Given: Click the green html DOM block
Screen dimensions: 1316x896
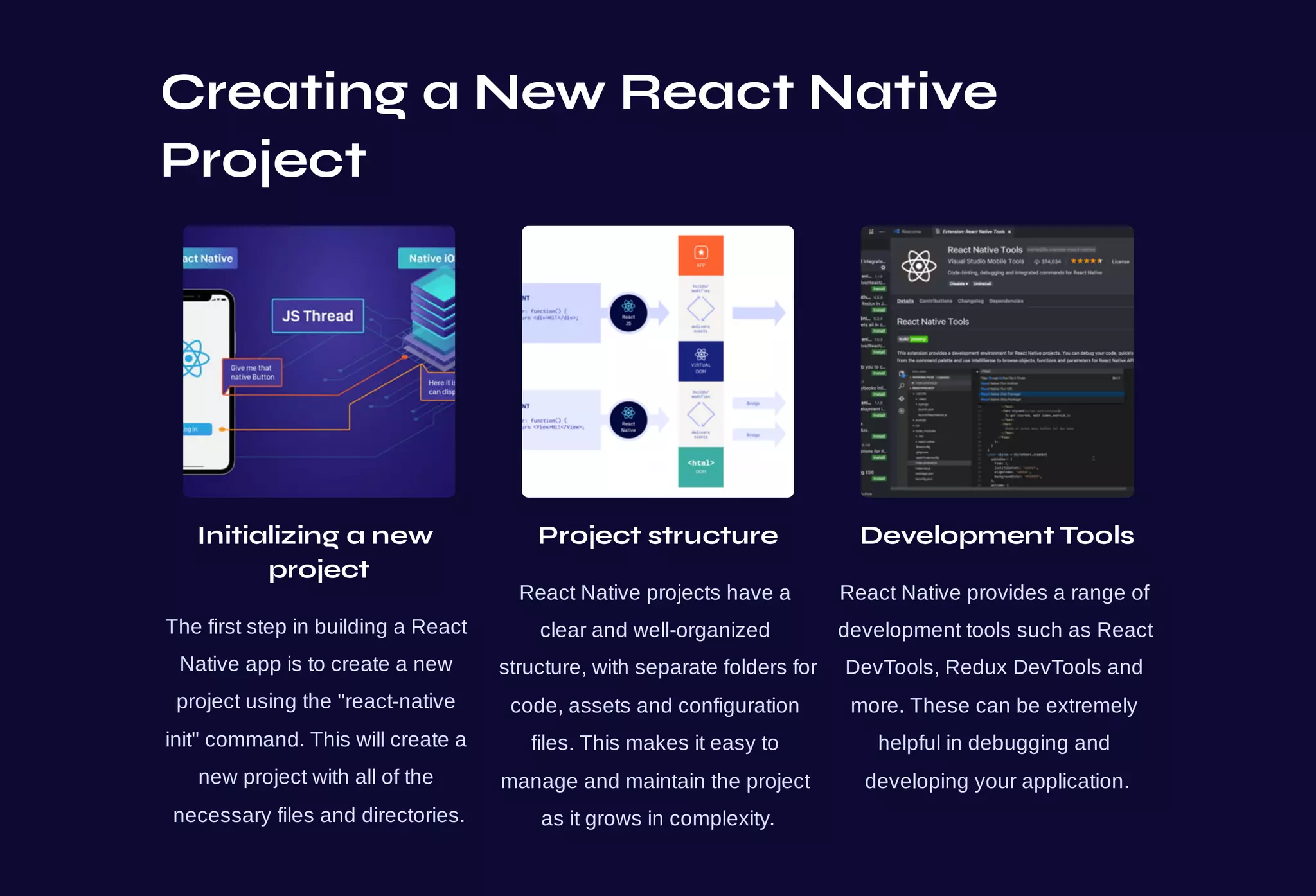Looking at the screenshot, I should [x=700, y=466].
